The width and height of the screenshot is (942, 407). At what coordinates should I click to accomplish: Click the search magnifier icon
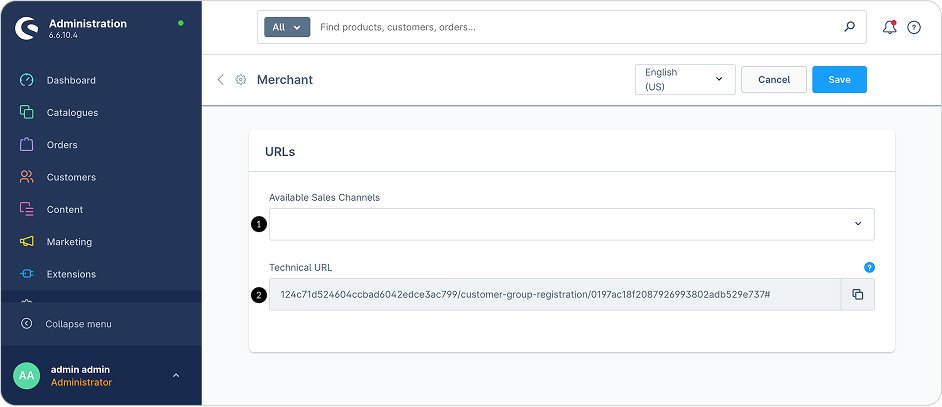click(850, 27)
